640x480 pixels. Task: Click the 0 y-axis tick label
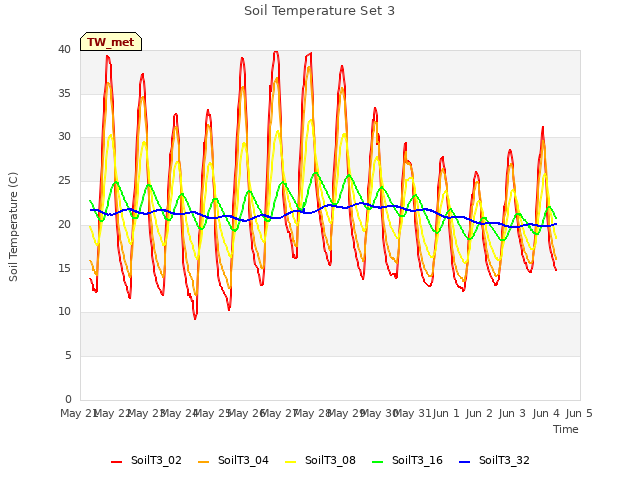tap(68, 399)
